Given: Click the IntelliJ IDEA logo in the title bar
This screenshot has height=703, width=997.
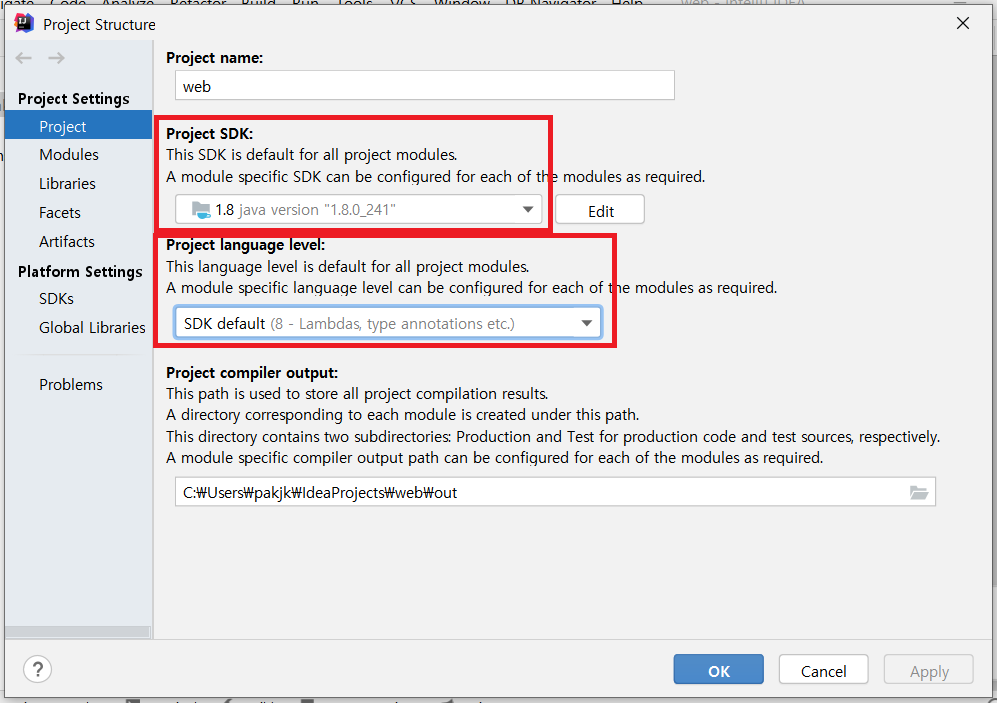Looking at the screenshot, I should click(x=24, y=24).
